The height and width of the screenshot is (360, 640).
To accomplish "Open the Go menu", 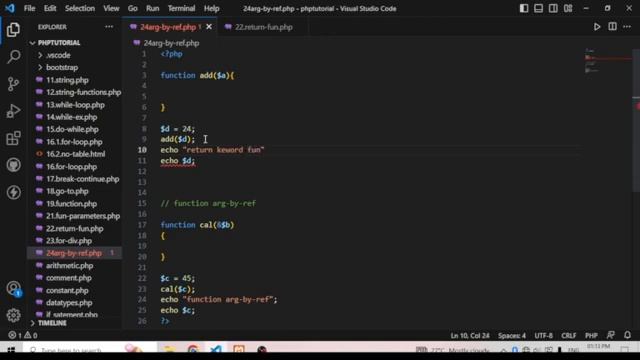I will [x=133, y=8].
